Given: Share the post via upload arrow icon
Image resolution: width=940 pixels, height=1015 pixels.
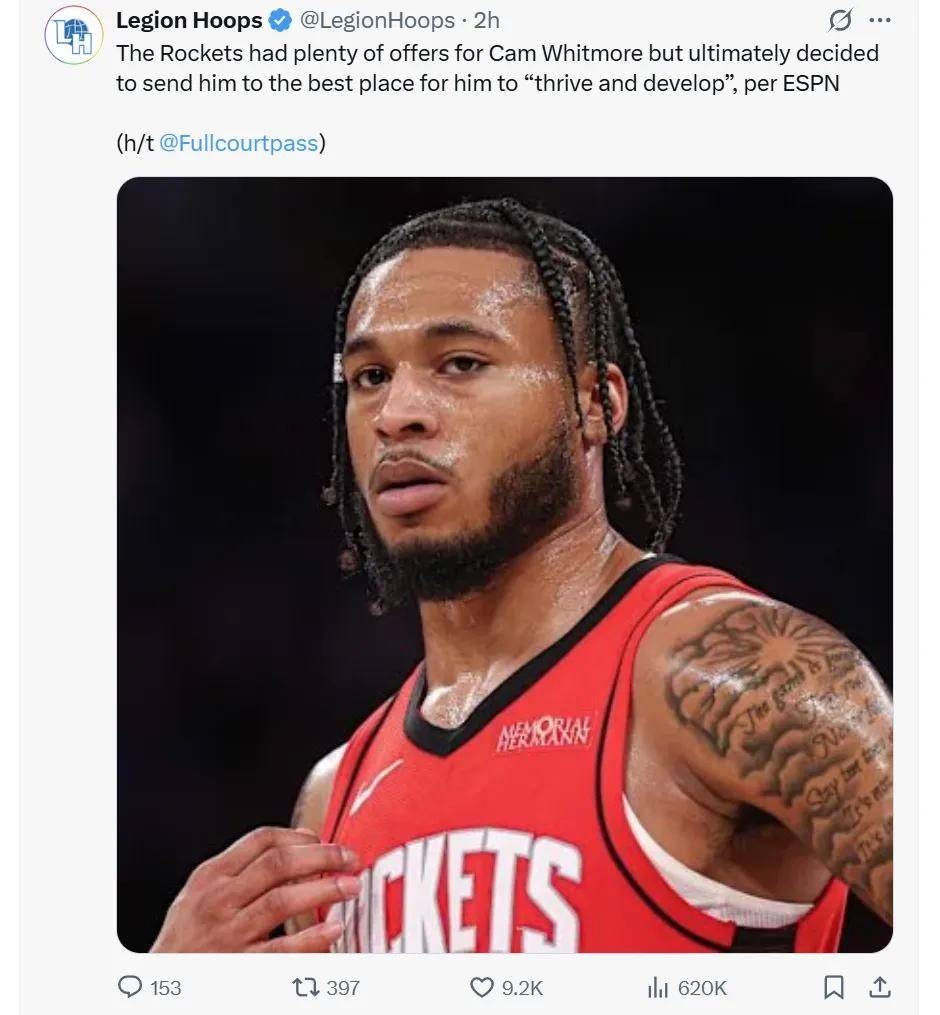Looking at the screenshot, I should click(879, 987).
